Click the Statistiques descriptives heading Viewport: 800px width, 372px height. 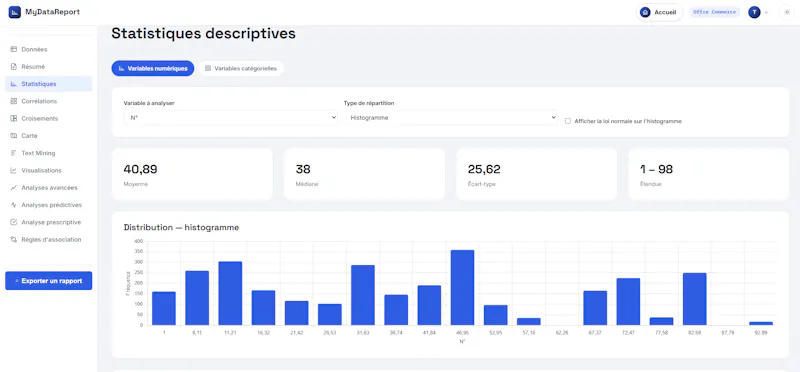pyautogui.click(x=203, y=34)
